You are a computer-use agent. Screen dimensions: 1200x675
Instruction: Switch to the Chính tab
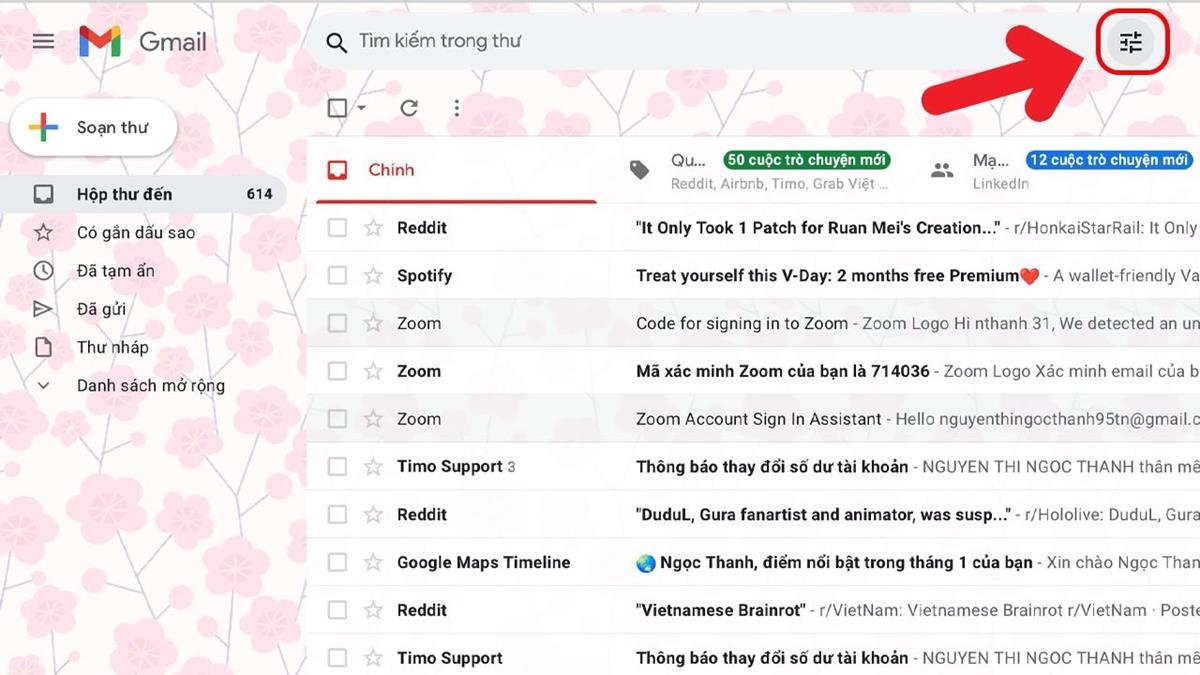[390, 170]
